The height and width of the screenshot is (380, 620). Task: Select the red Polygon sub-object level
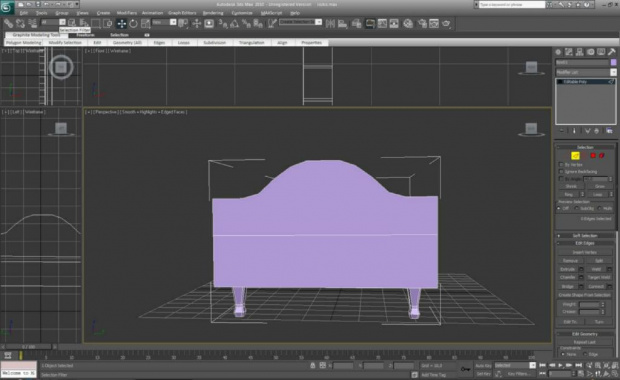tap(593, 156)
